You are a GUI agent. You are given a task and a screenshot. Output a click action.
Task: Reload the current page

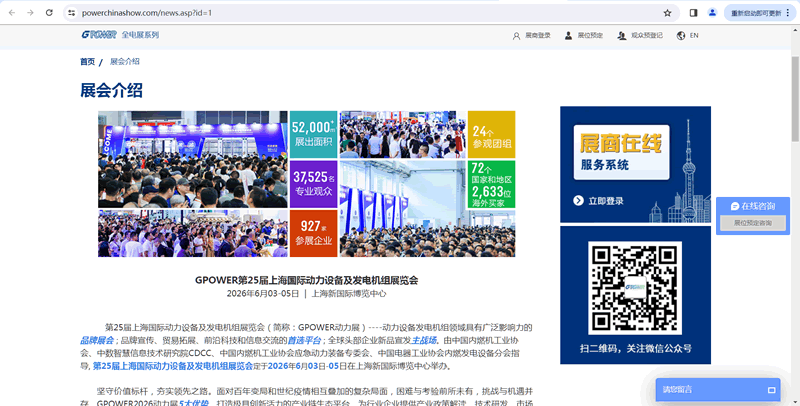coord(49,13)
